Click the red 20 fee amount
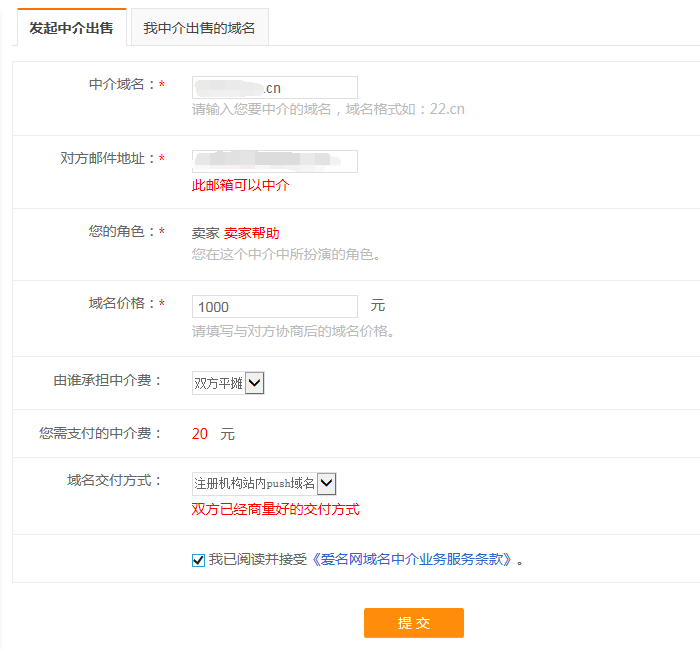The width and height of the screenshot is (700, 649). (x=200, y=434)
